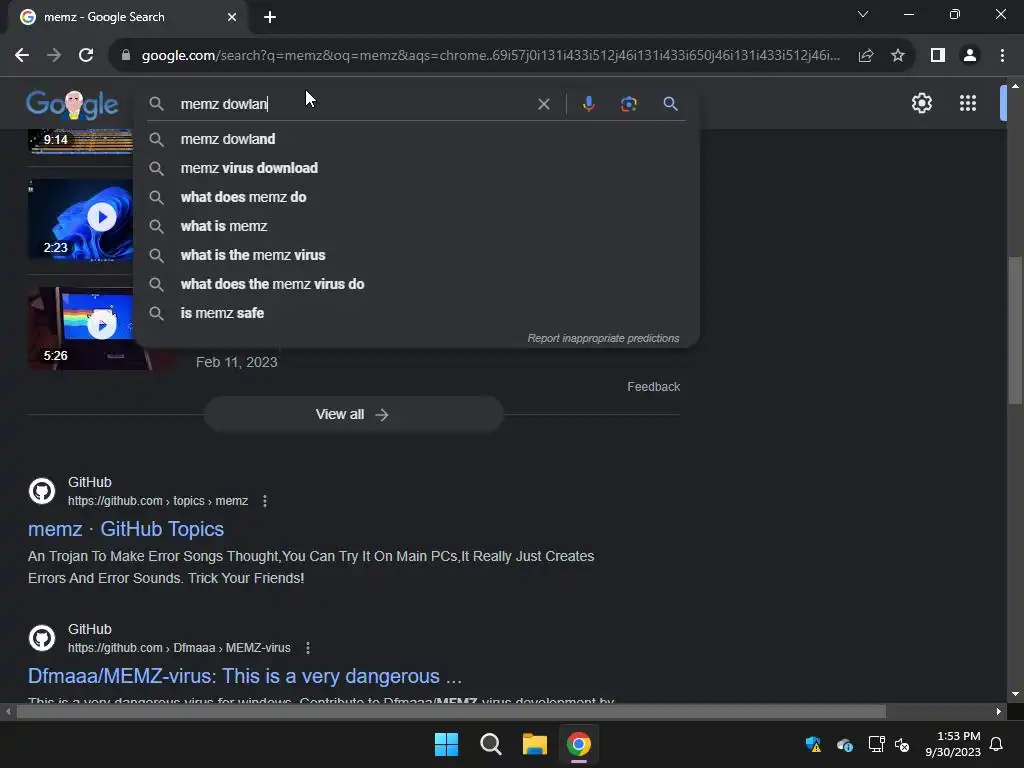Image resolution: width=1024 pixels, height=768 pixels.
Task: Open the Chrome three-dot menu
Action: coord(1002,56)
